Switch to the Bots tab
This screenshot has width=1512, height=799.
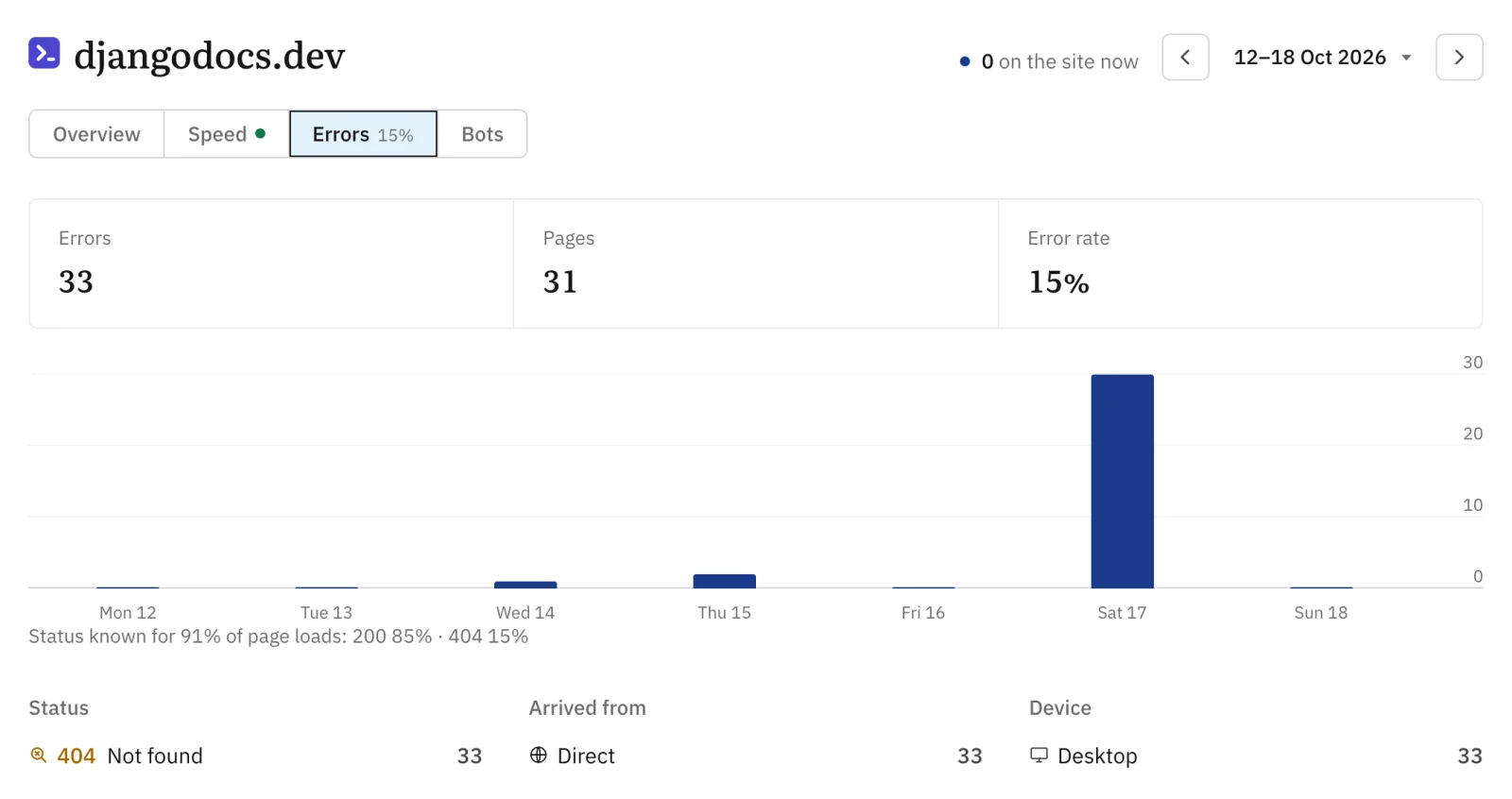tap(482, 134)
